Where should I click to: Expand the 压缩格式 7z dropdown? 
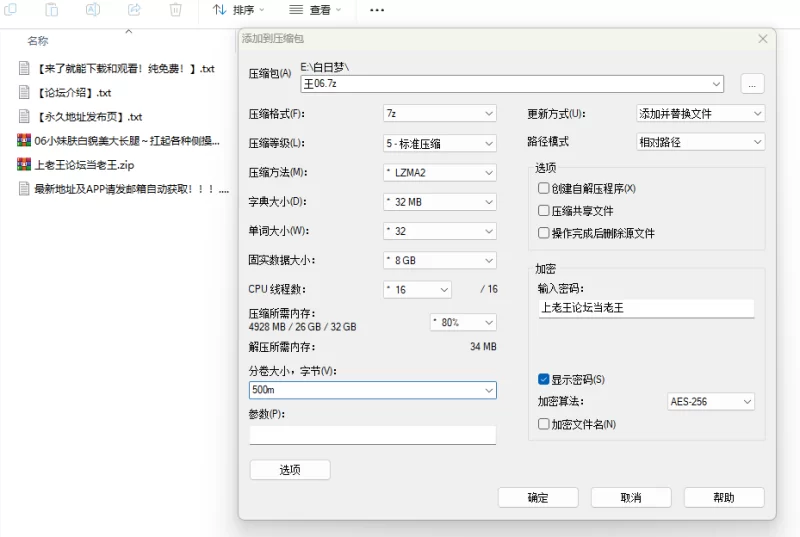pos(439,114)
